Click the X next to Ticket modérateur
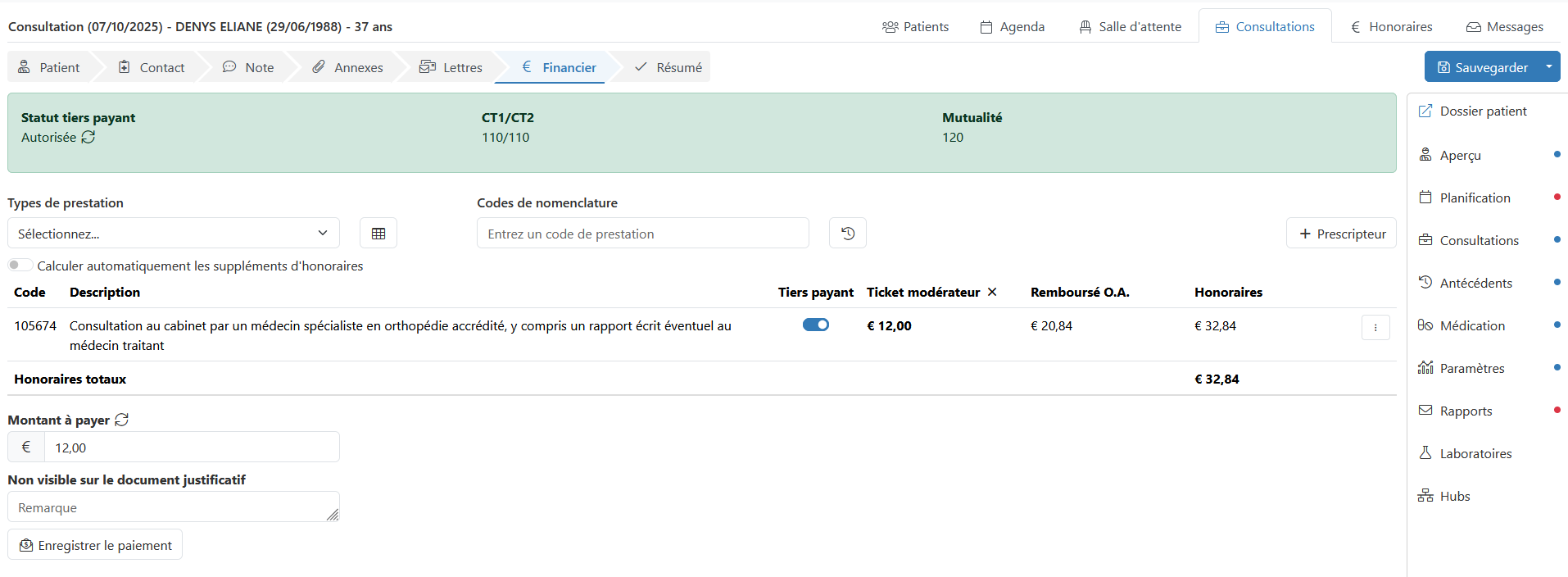The width and height of the screenshot is (1568, 577). click(x=992, y=292)
